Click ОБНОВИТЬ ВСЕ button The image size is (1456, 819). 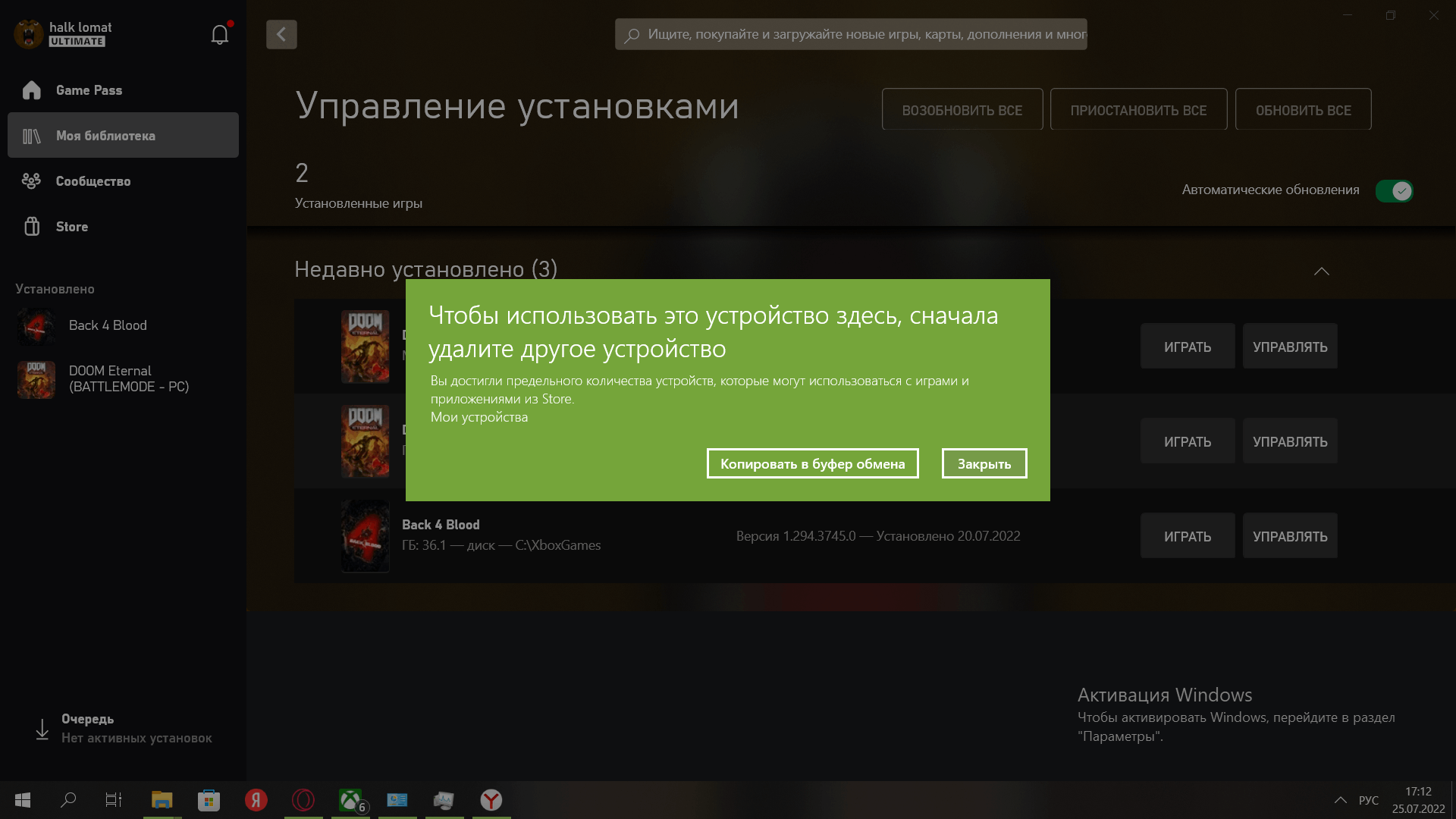[1303, 109]
